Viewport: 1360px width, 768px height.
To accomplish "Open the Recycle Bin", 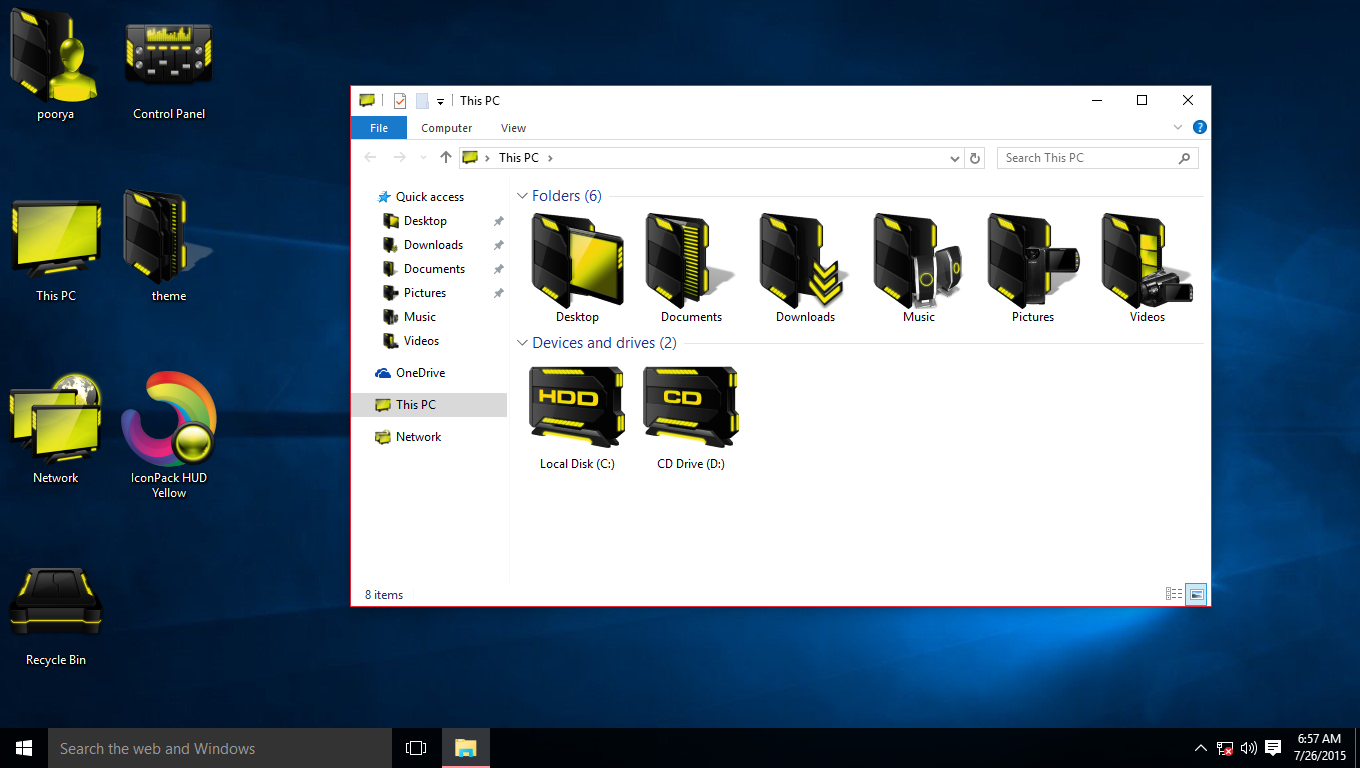I will [x=55, y=600].
